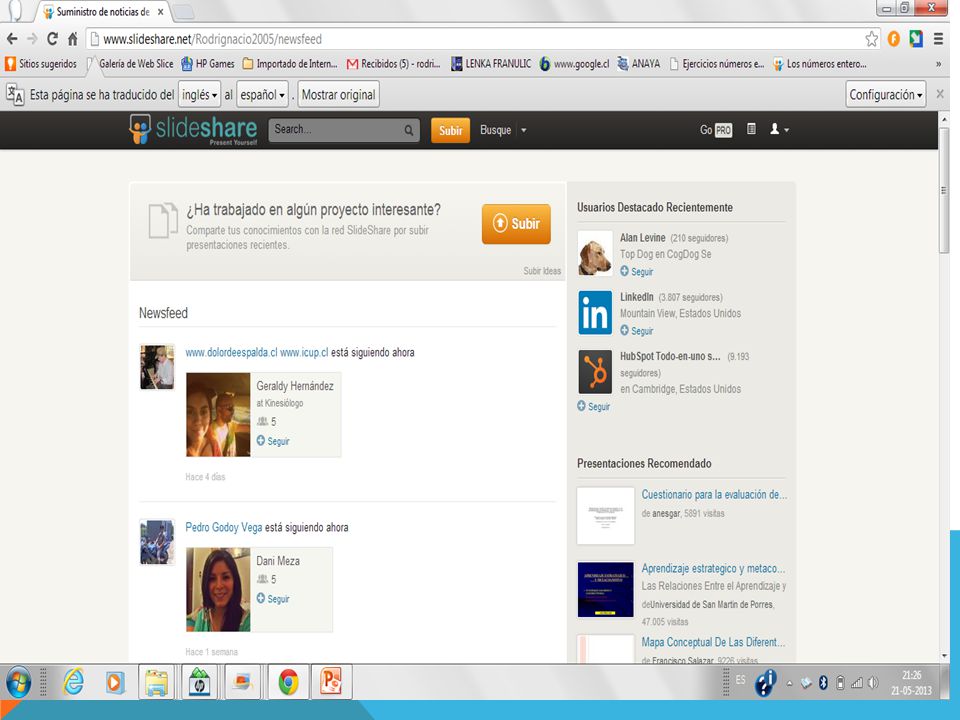Open the list icon next to Go PRO

[x=751, y=129]
